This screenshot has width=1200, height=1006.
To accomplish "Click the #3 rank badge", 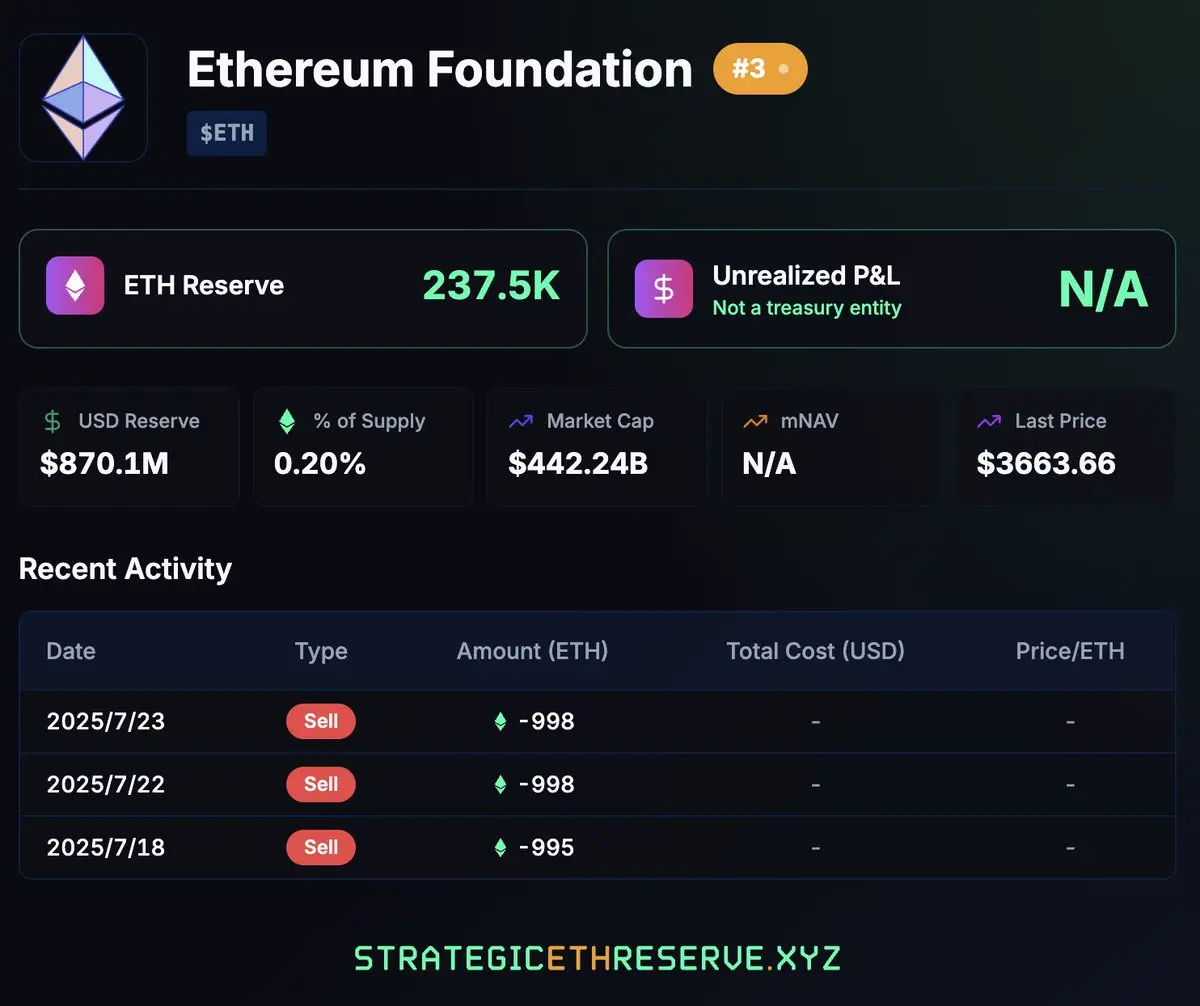I will [760, 69].
